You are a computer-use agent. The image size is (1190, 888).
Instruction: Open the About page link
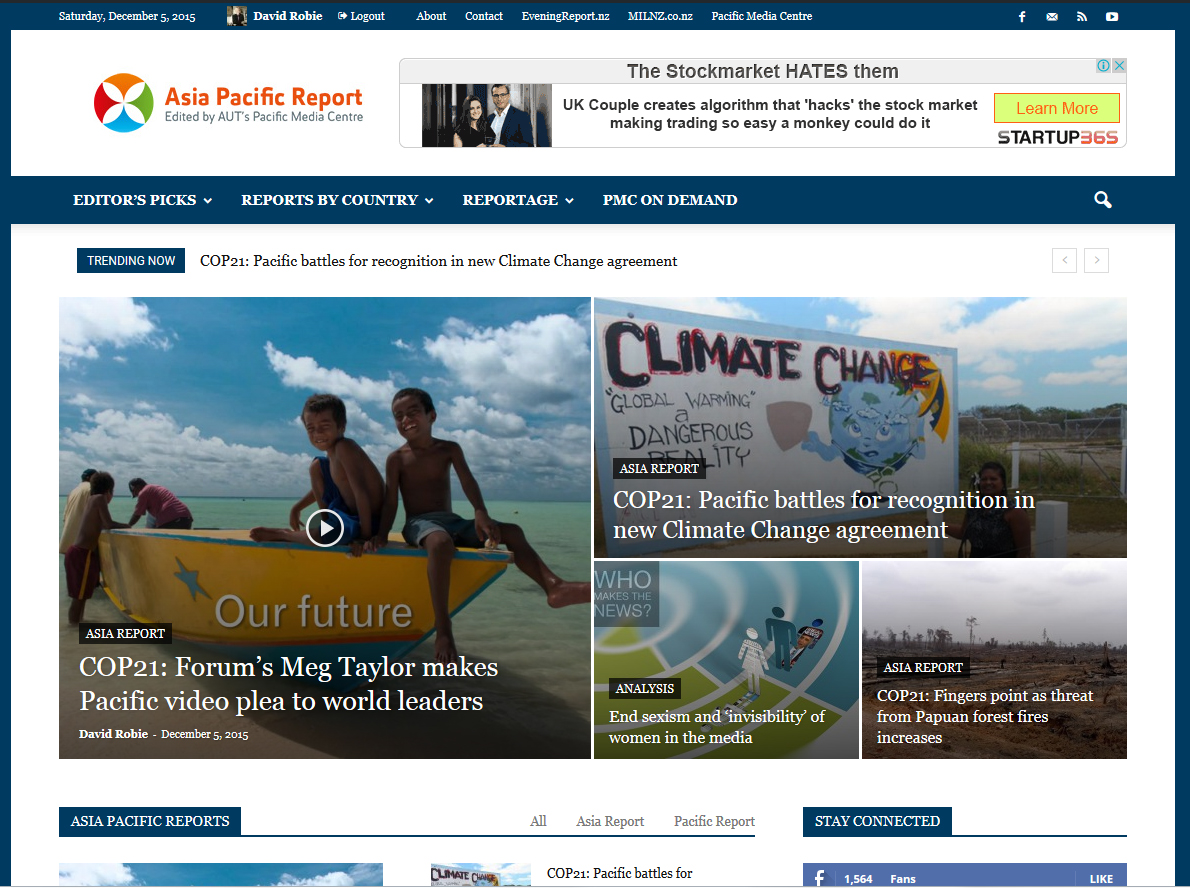coord(431,16)
